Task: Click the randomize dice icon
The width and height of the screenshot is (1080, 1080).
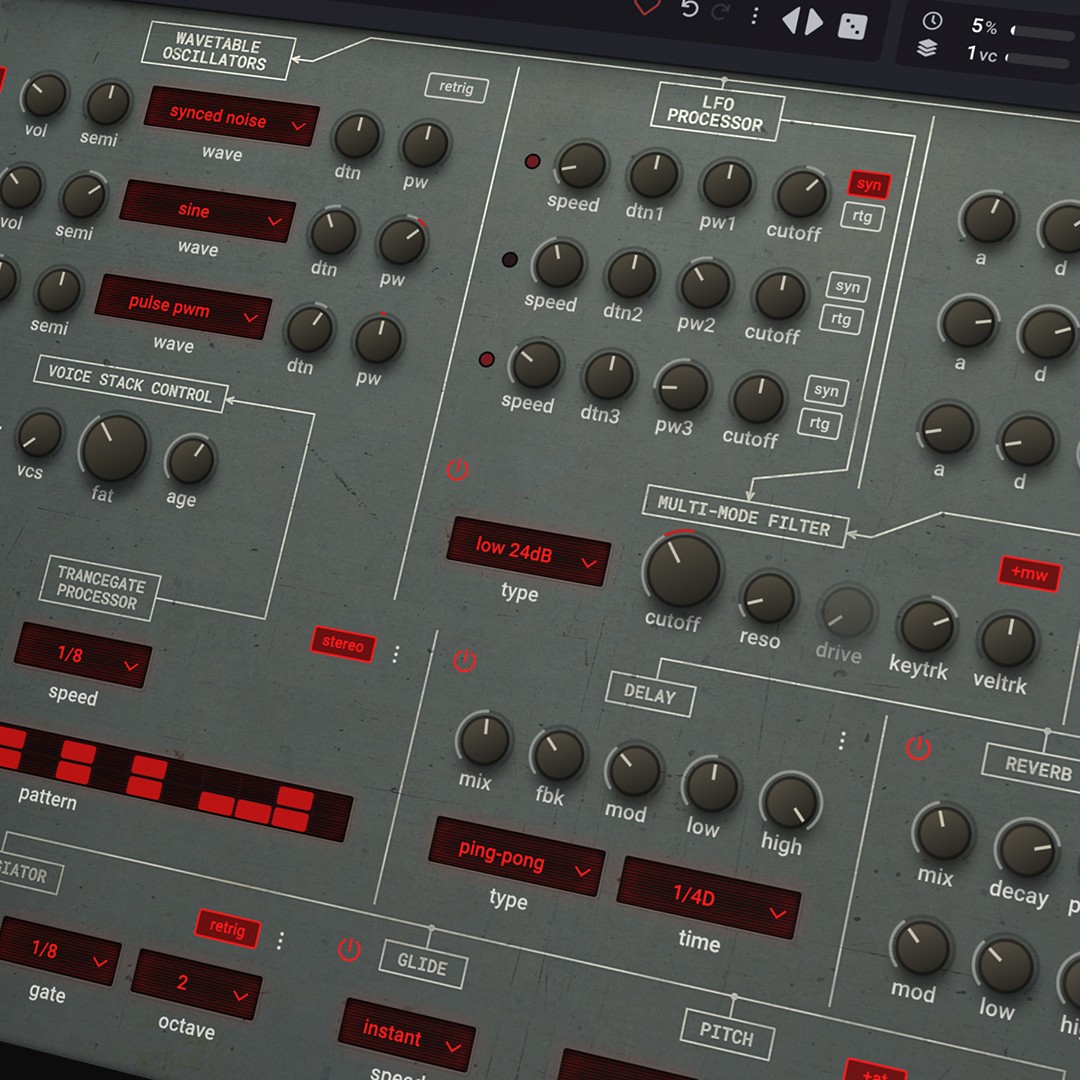Action: (x=852, y=27)
